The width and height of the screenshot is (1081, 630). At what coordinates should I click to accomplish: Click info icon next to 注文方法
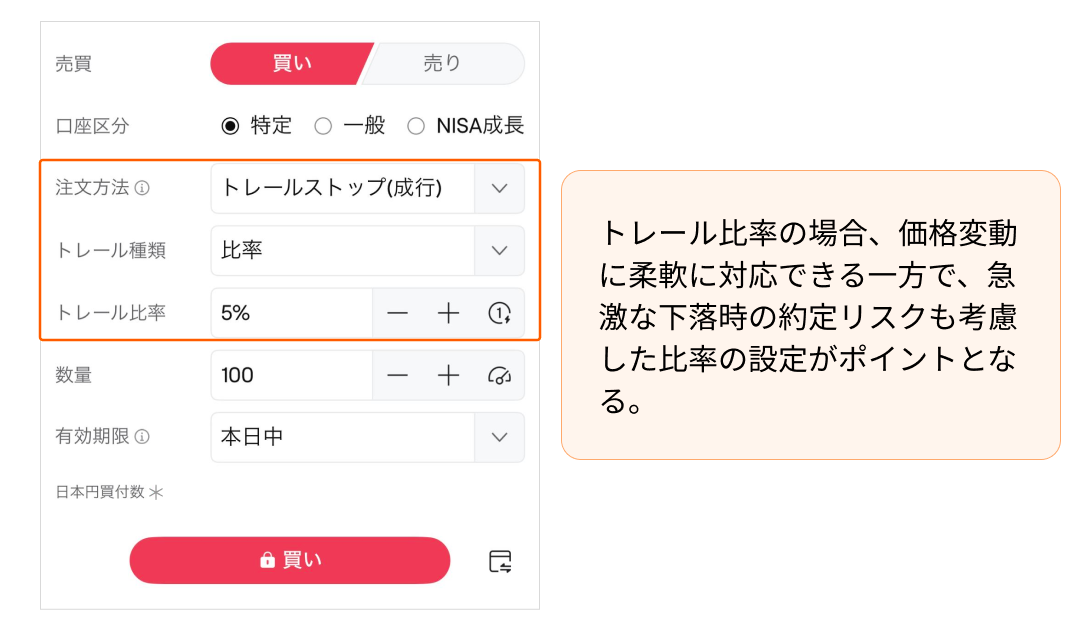coord(142,188)
